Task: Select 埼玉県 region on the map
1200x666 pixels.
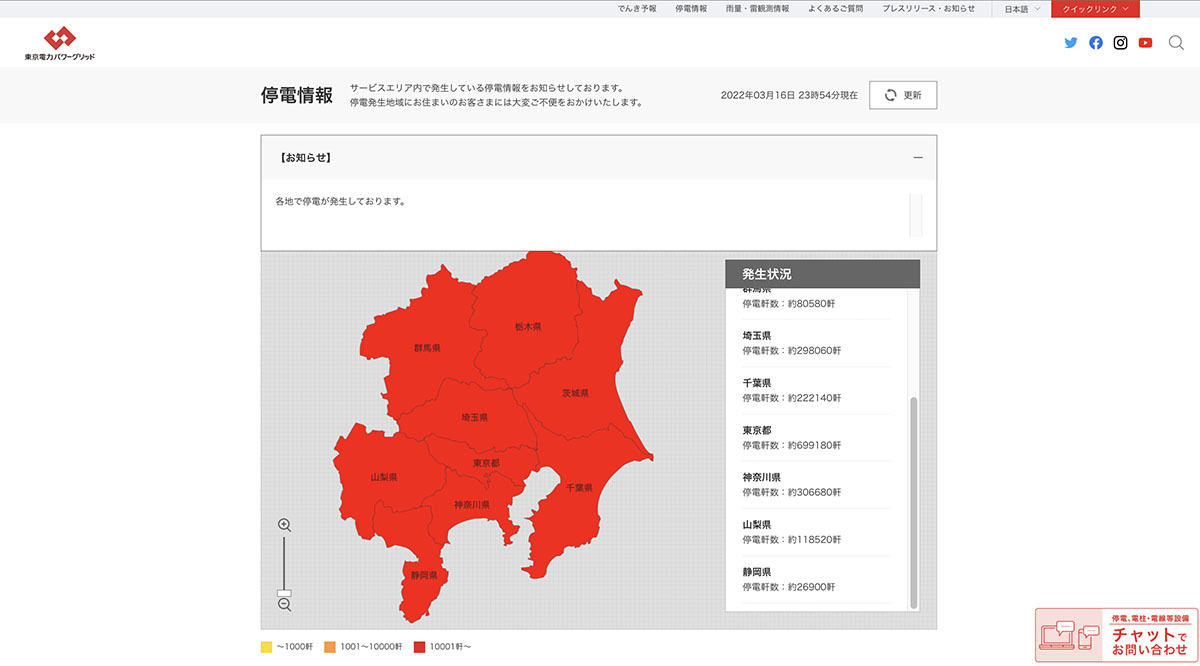Action: coord(475,417)
